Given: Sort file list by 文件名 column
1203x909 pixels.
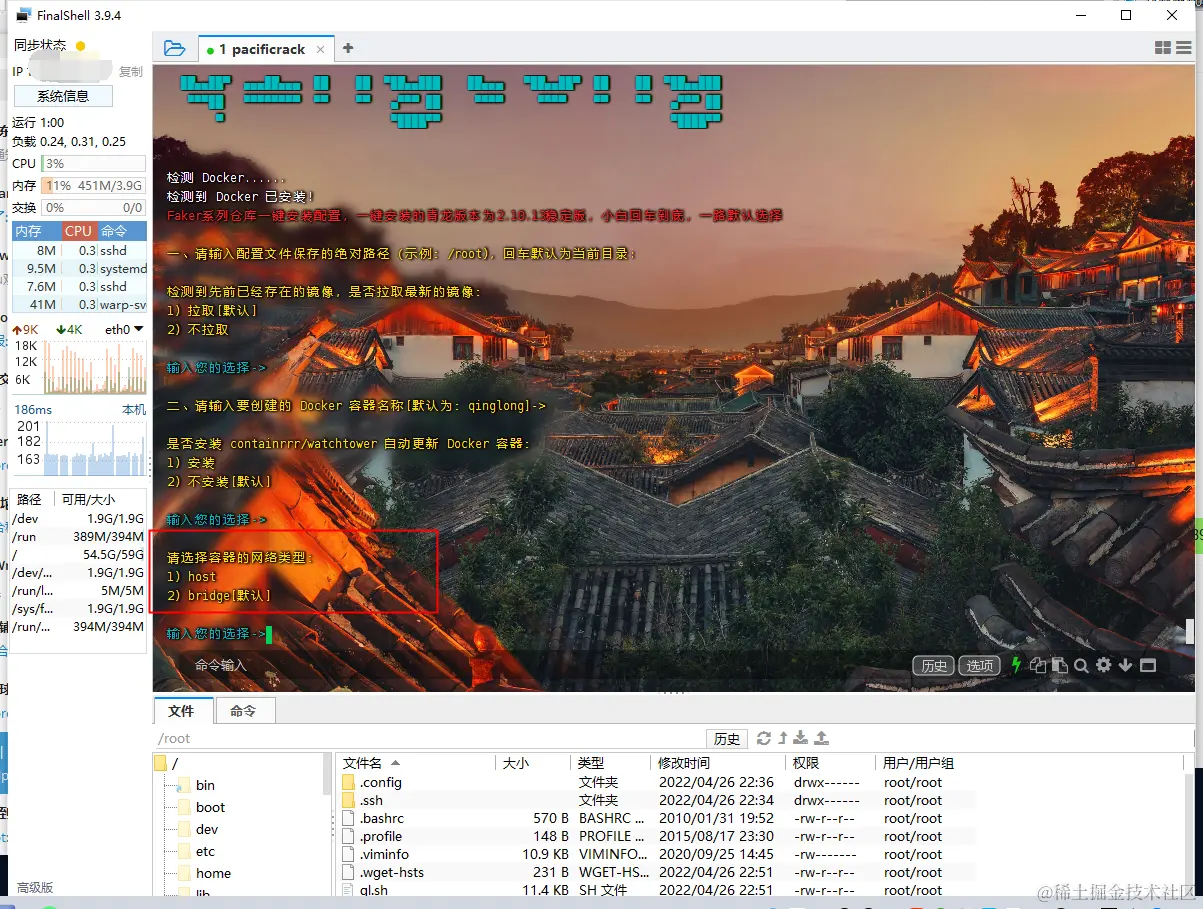Looking at the screenshot, I should pos(415,763).
